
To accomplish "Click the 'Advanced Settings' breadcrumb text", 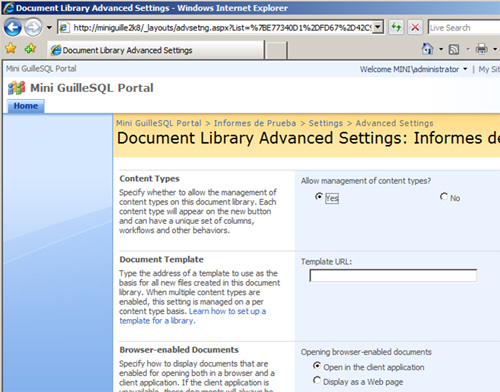I will click(x=394, y=123).
